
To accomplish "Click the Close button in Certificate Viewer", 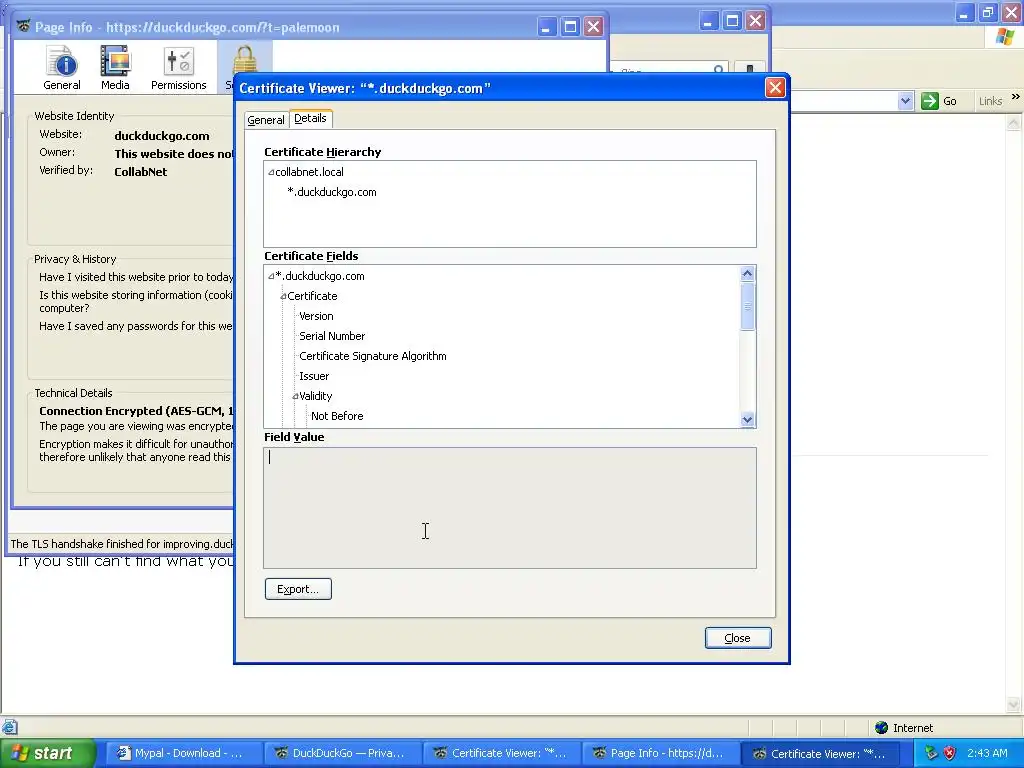I will click(x=738, y=638).
